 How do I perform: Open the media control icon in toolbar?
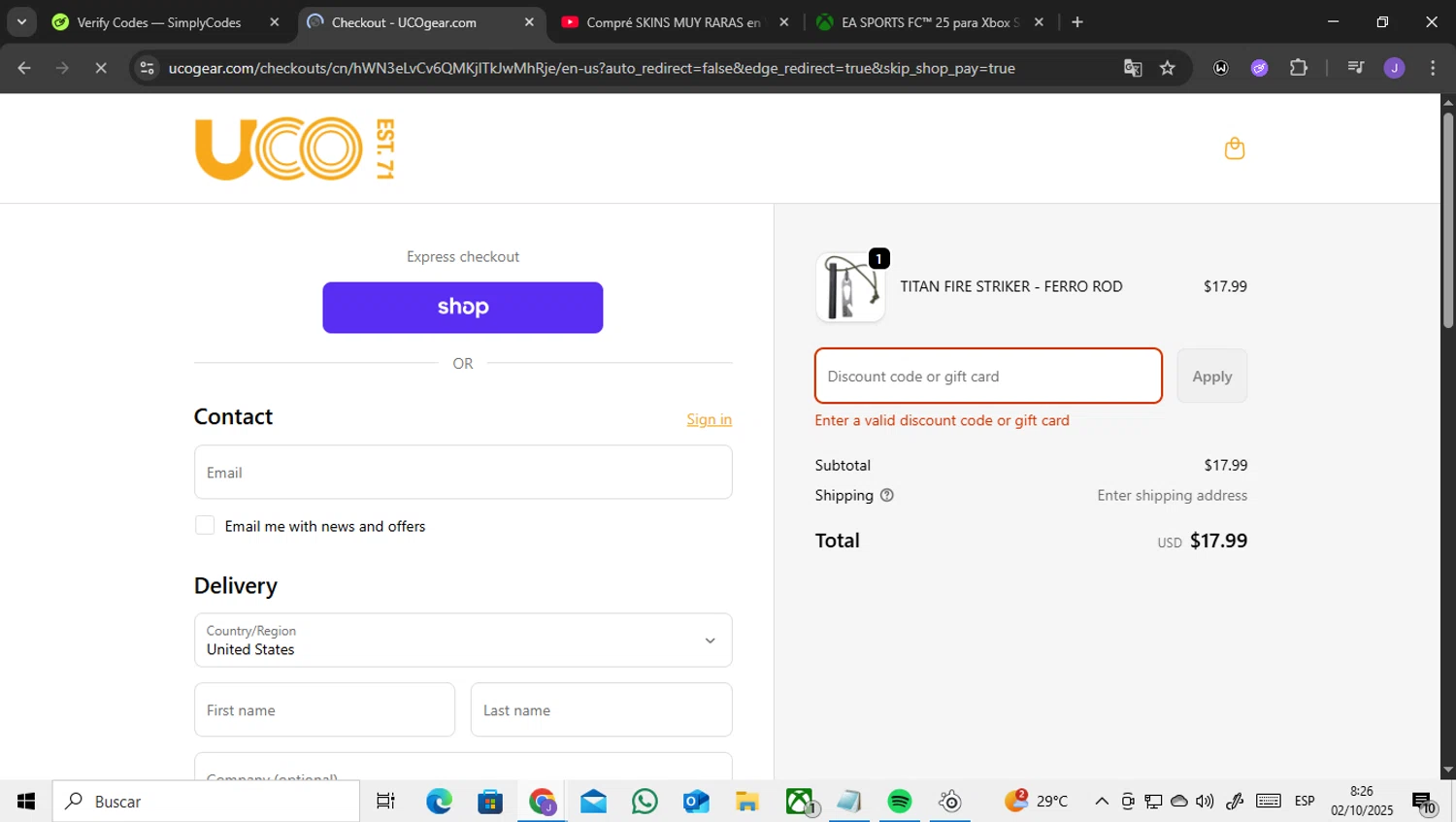tap(1356, 68)
